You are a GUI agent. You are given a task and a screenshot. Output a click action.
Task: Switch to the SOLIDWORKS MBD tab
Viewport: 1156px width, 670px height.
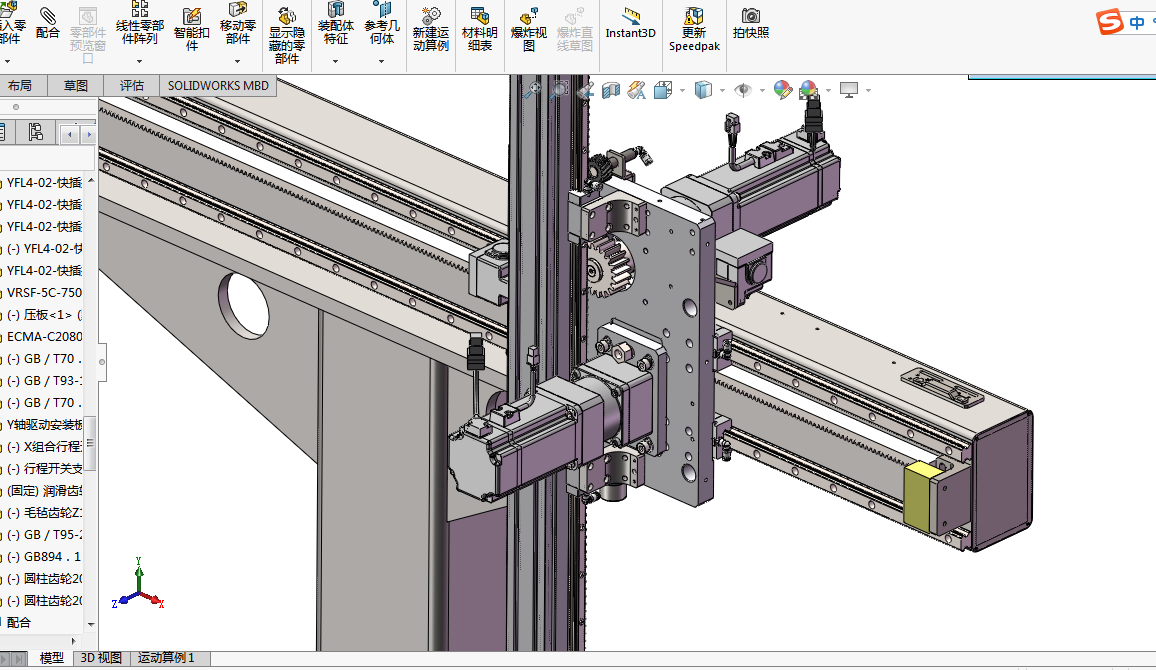[217, 86]
